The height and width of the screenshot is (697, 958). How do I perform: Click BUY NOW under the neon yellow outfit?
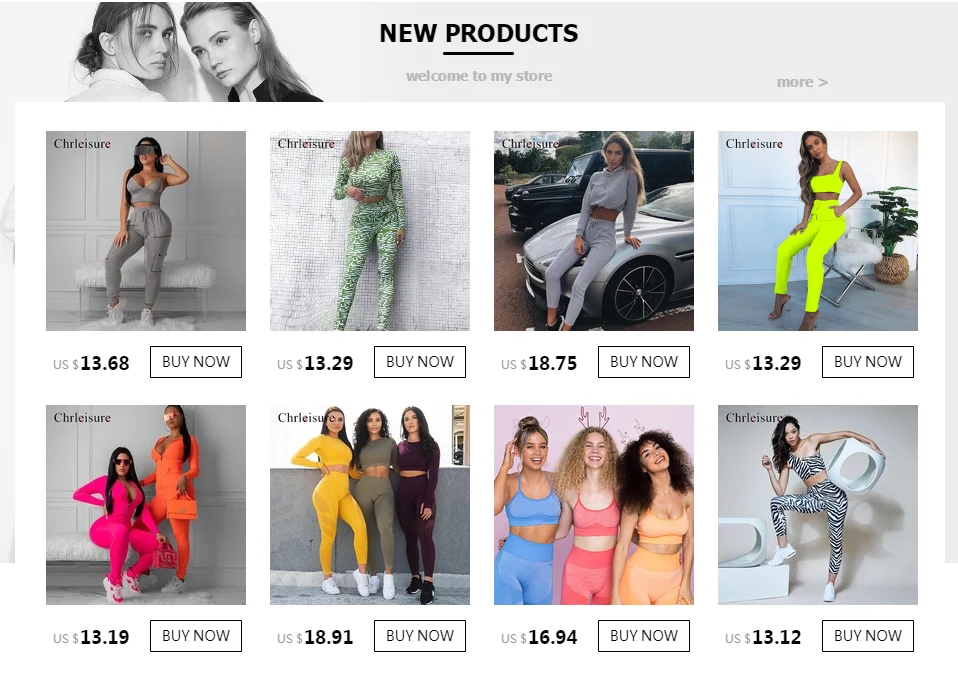point(868,362)
